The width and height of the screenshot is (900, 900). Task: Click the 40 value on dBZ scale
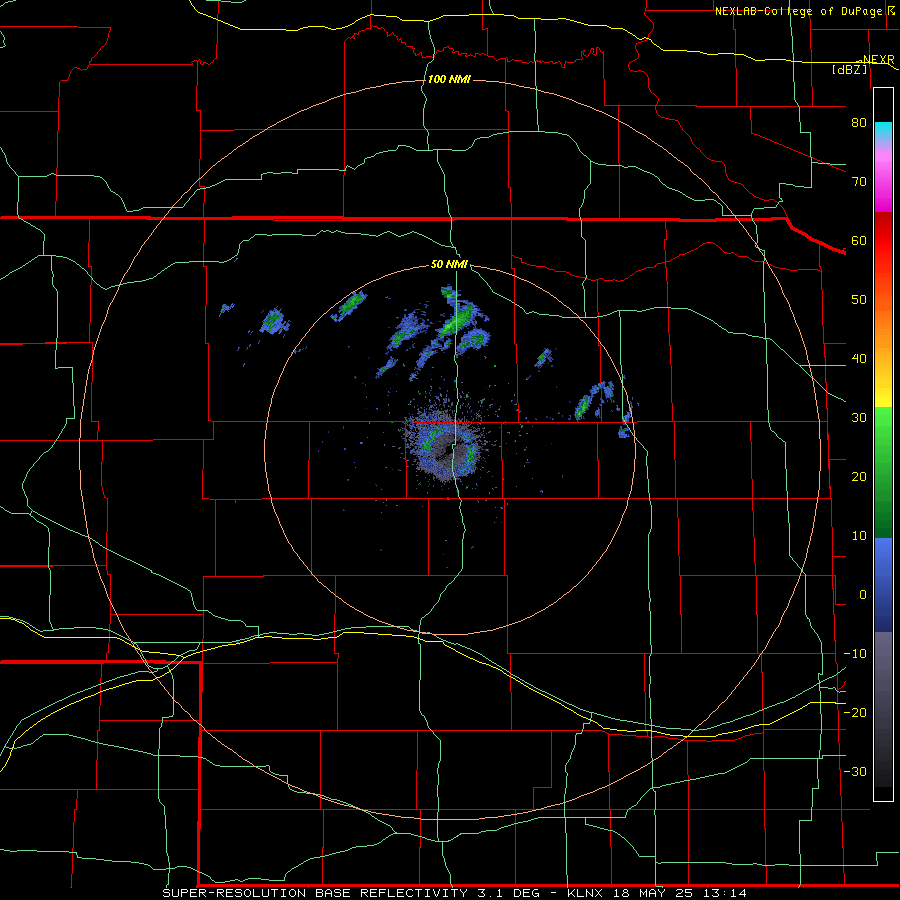point(859,359)
